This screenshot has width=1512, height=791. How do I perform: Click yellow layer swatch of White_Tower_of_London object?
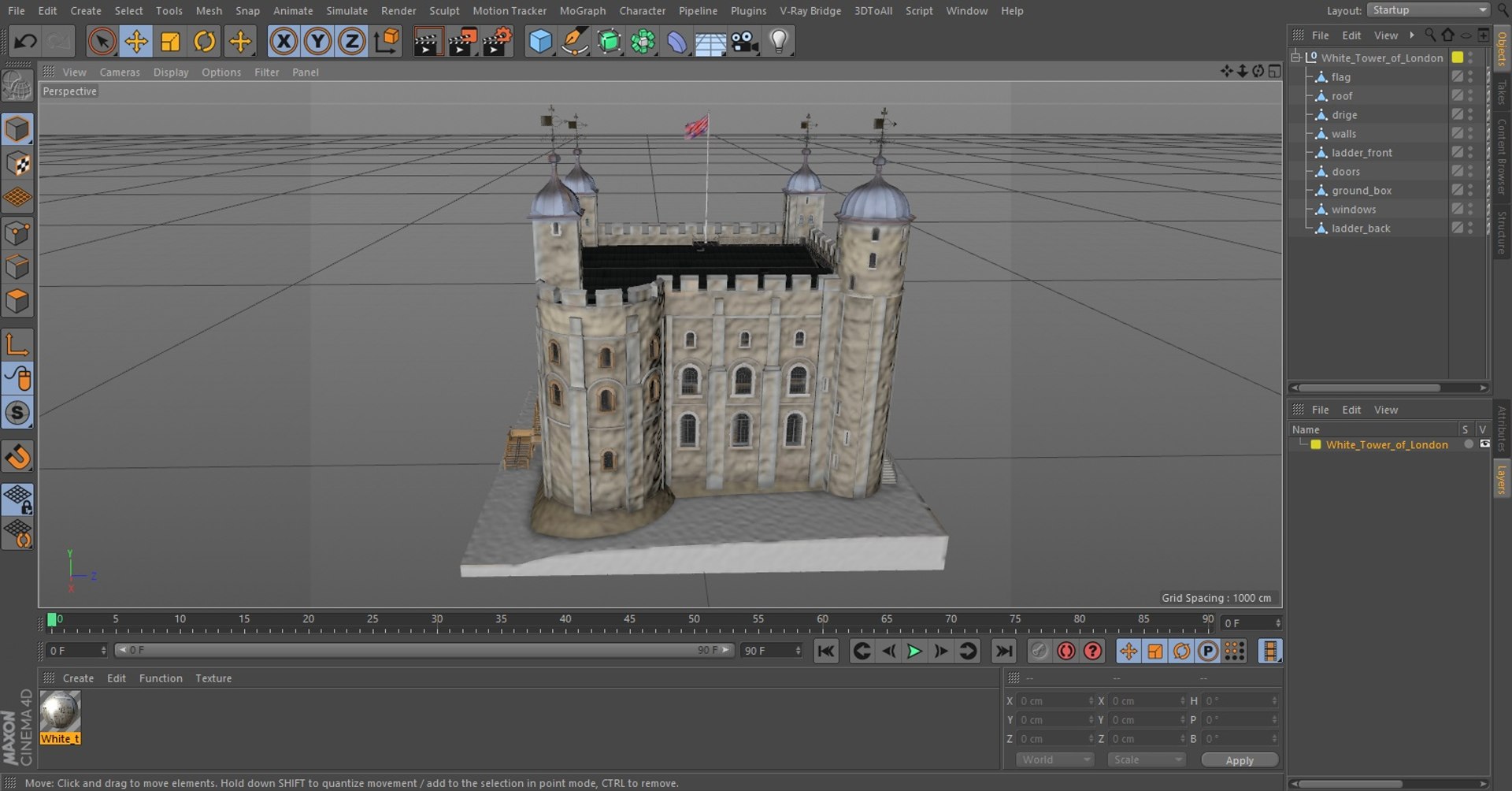1458,58
